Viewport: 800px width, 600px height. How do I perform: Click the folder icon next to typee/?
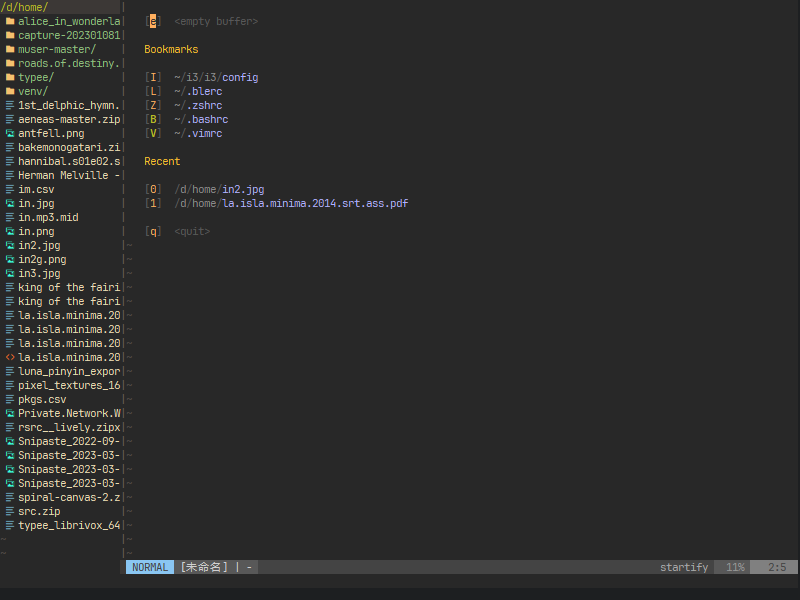(x=10, y=77)
